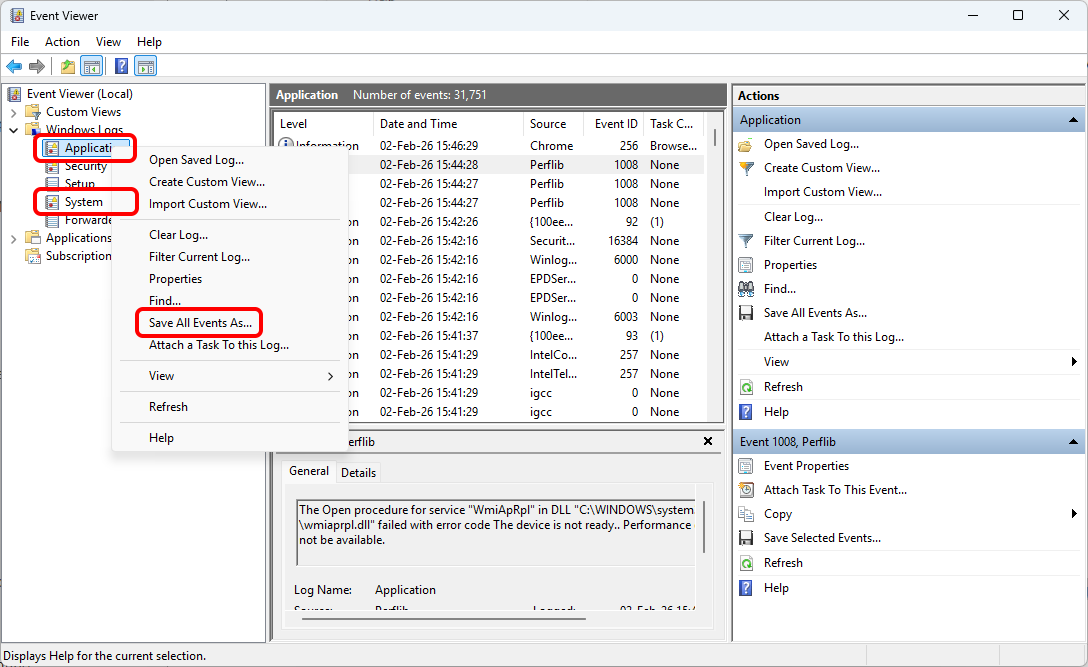
Task: Select the System log in tree
Action: (x=83, y=202)
